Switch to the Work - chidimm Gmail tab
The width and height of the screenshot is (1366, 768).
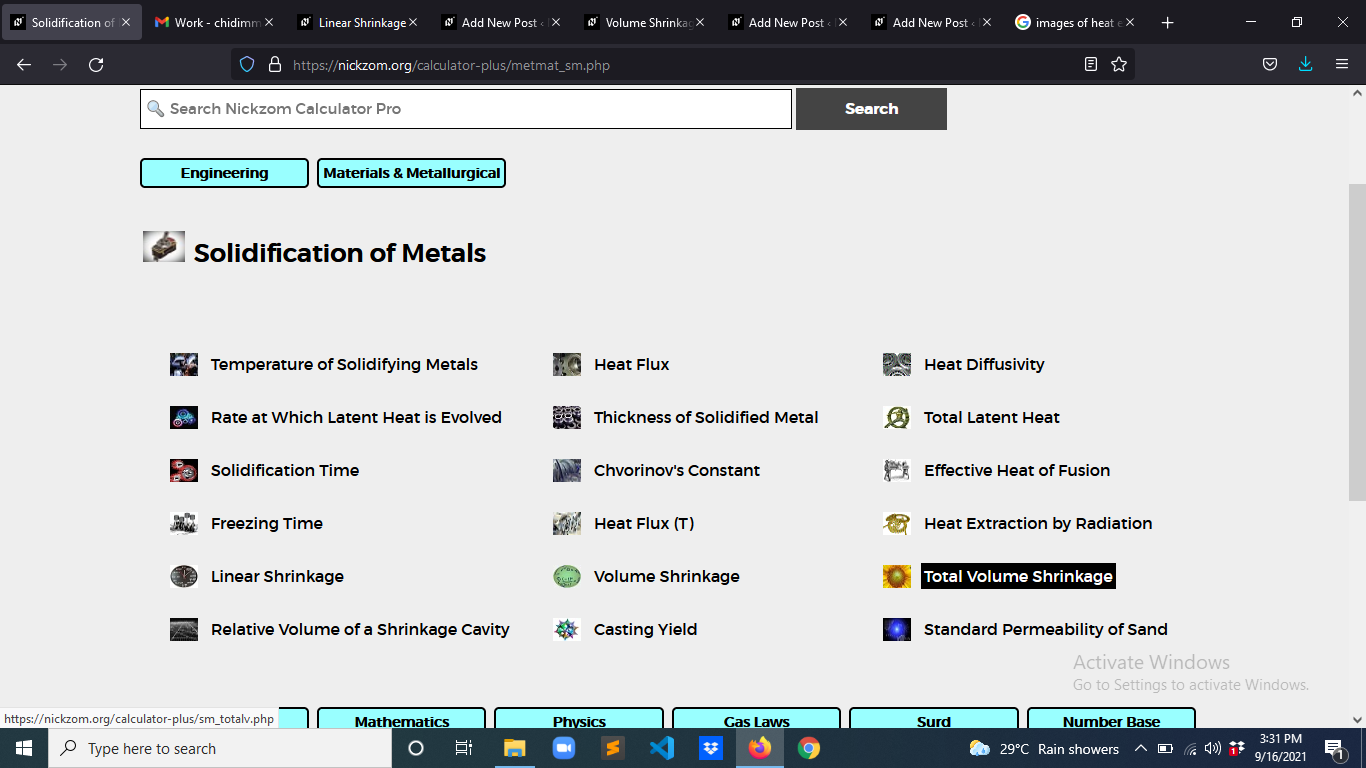coord(214,22)
